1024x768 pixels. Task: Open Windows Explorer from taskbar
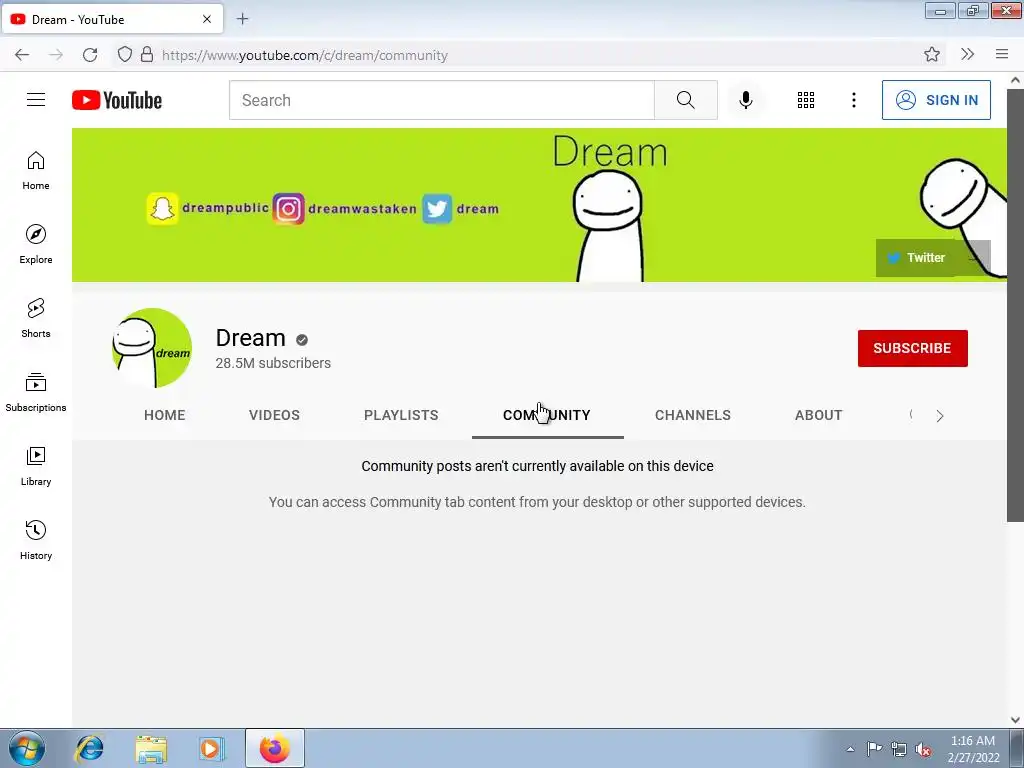point(151,749)
